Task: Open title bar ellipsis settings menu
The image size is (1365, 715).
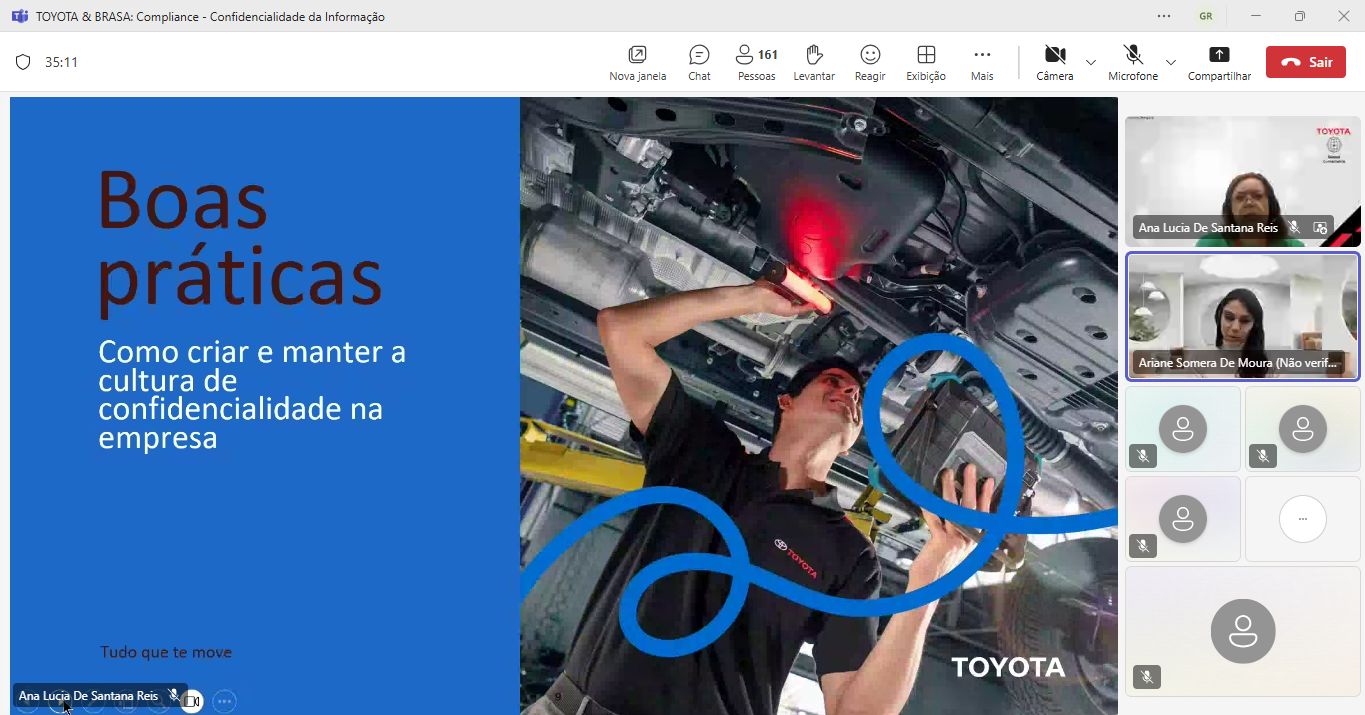Action: click(x=1163, y=16)
